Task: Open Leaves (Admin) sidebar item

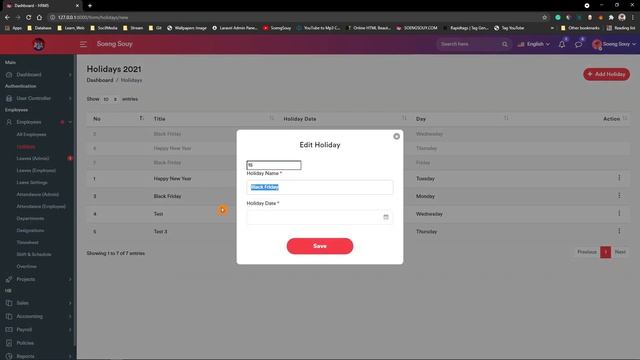Action: 33,158
